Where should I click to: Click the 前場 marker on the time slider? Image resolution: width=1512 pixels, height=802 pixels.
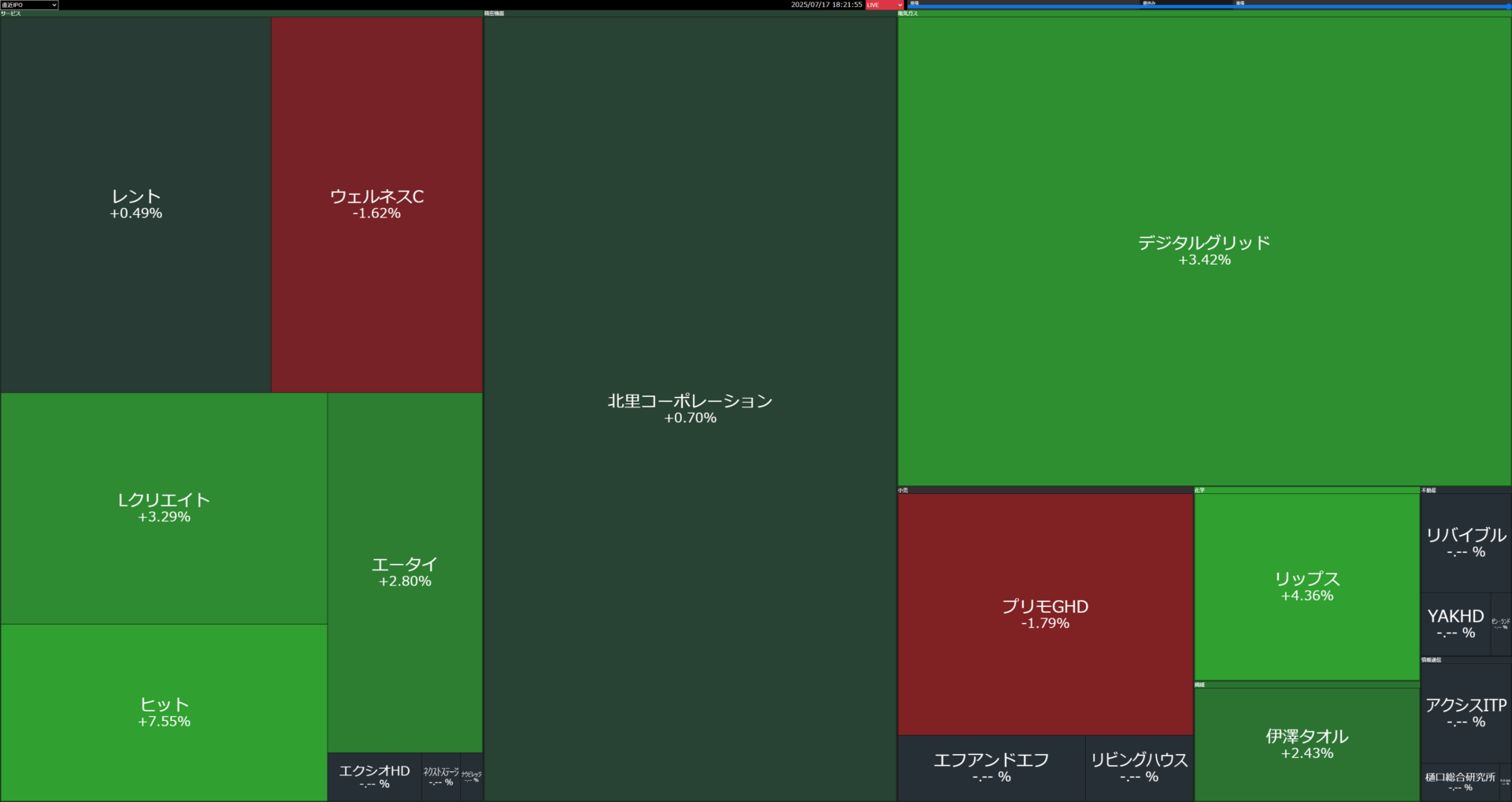[x=914, y=3]
